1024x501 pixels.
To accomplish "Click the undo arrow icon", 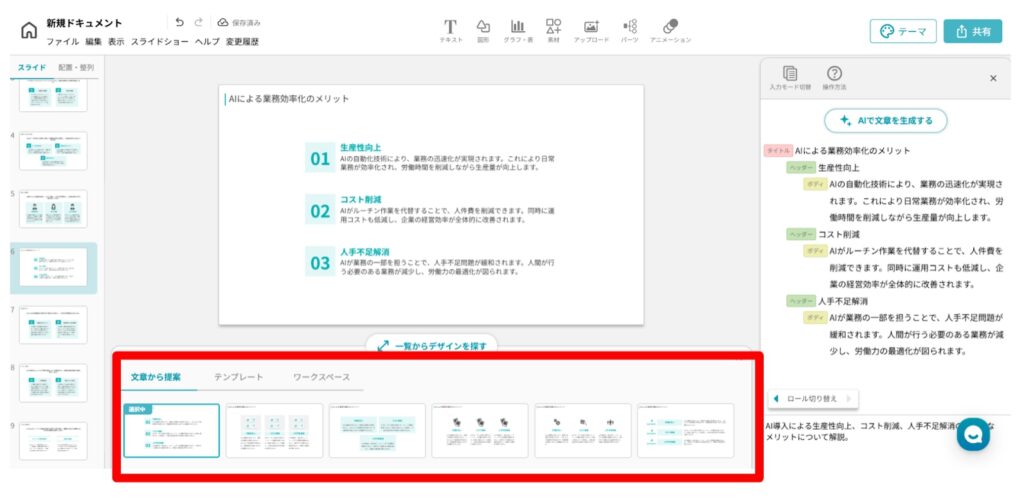I will click(x=179, y=21).
